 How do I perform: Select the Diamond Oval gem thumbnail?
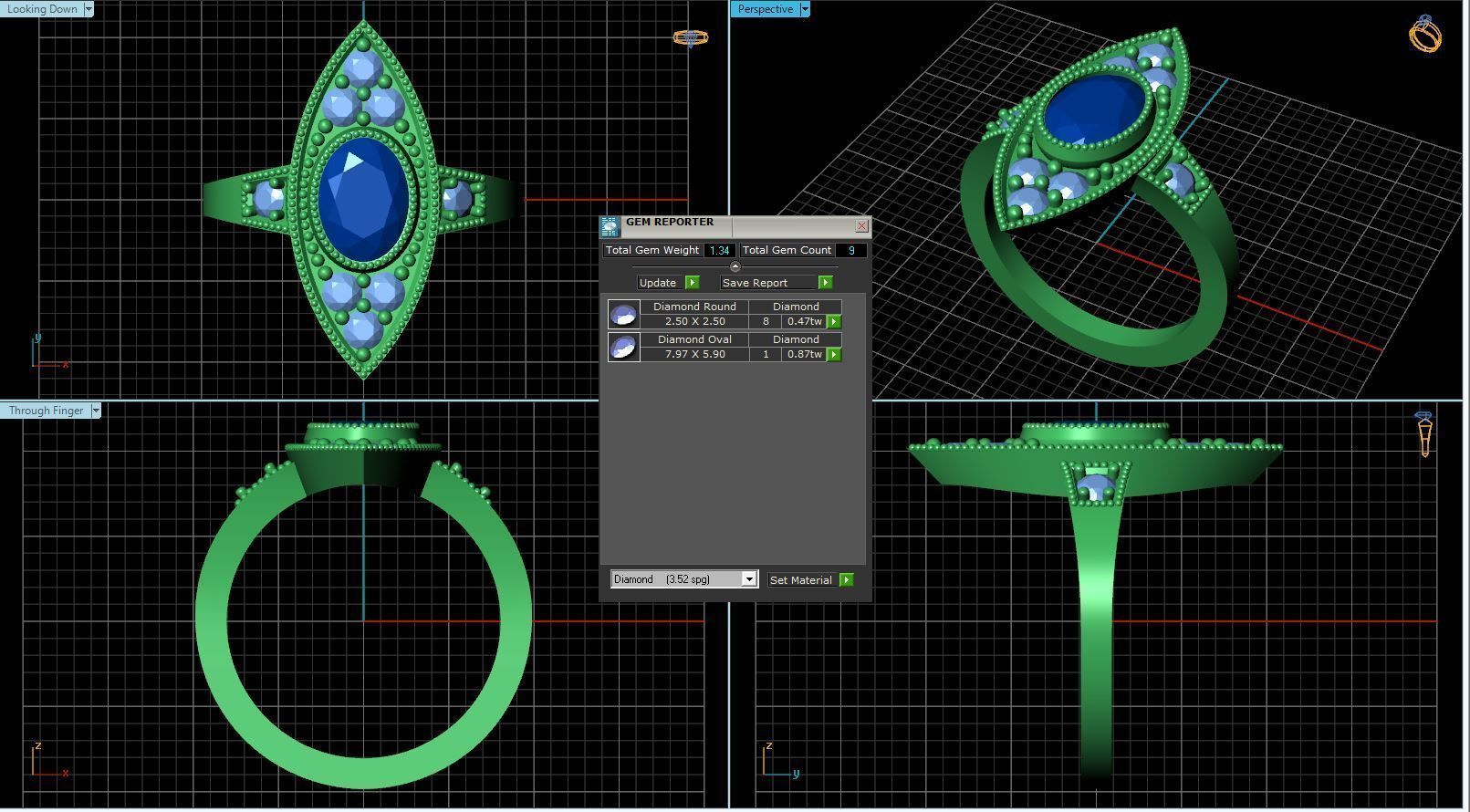[624, 348]
